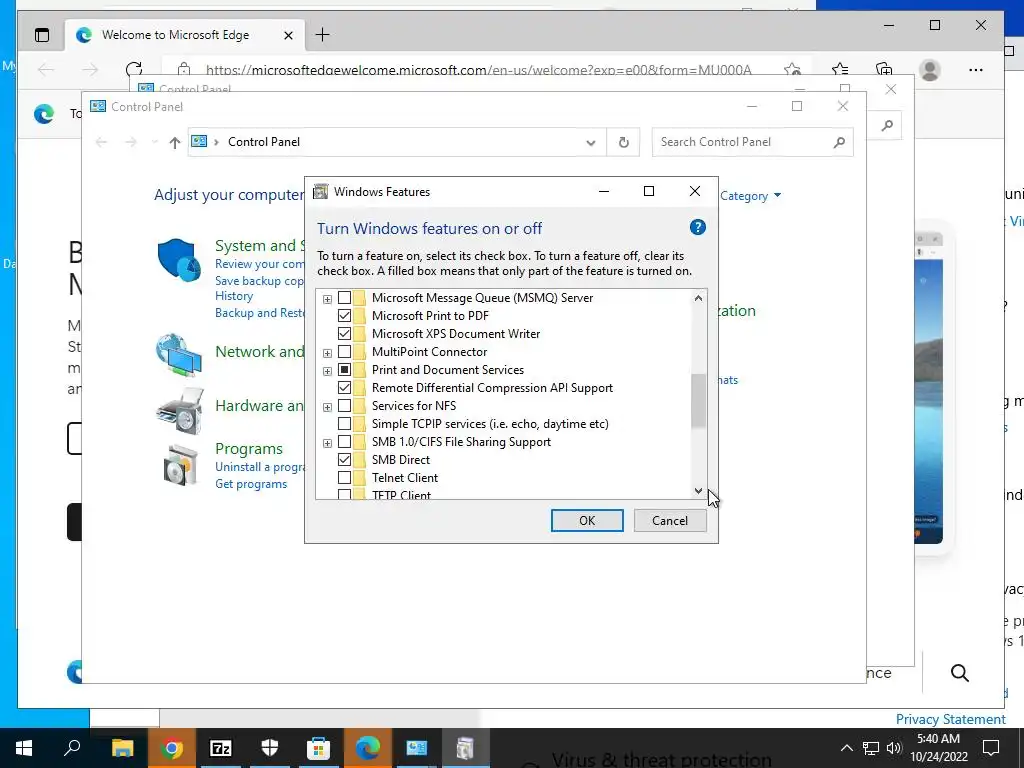1024x768 pixels.
Task: View site information lock icon in Edge
Action: coord(184,69)
